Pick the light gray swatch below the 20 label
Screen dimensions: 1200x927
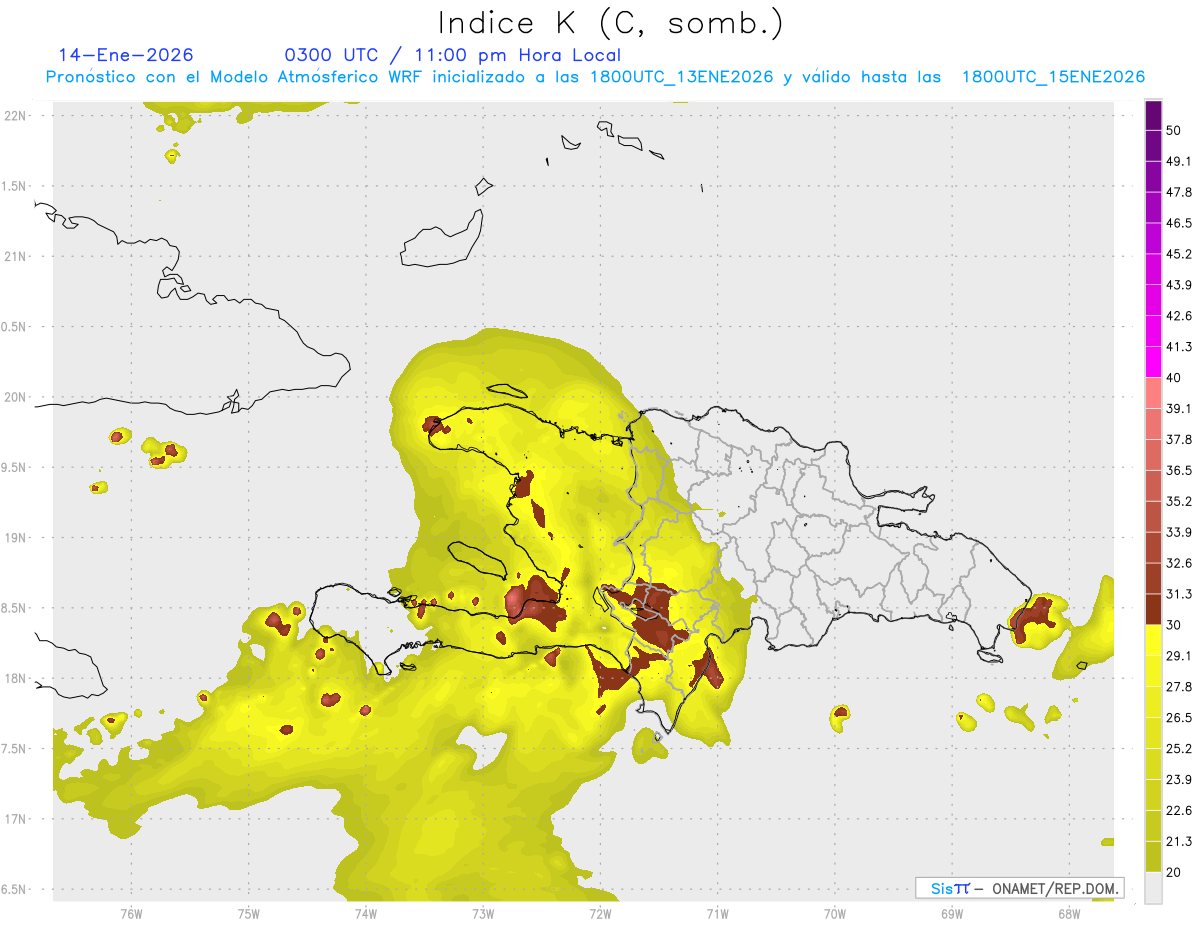(1153, 887)
